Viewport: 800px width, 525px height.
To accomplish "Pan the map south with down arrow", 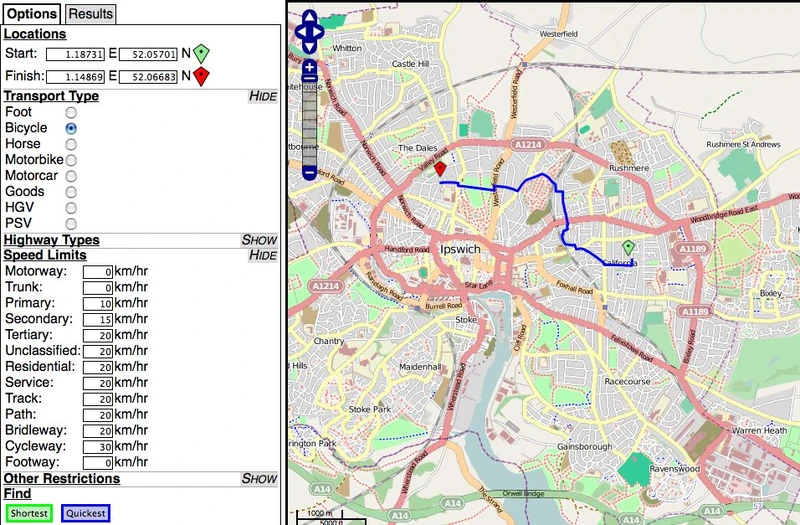I will pyautogui.click(x=310, y=47).
